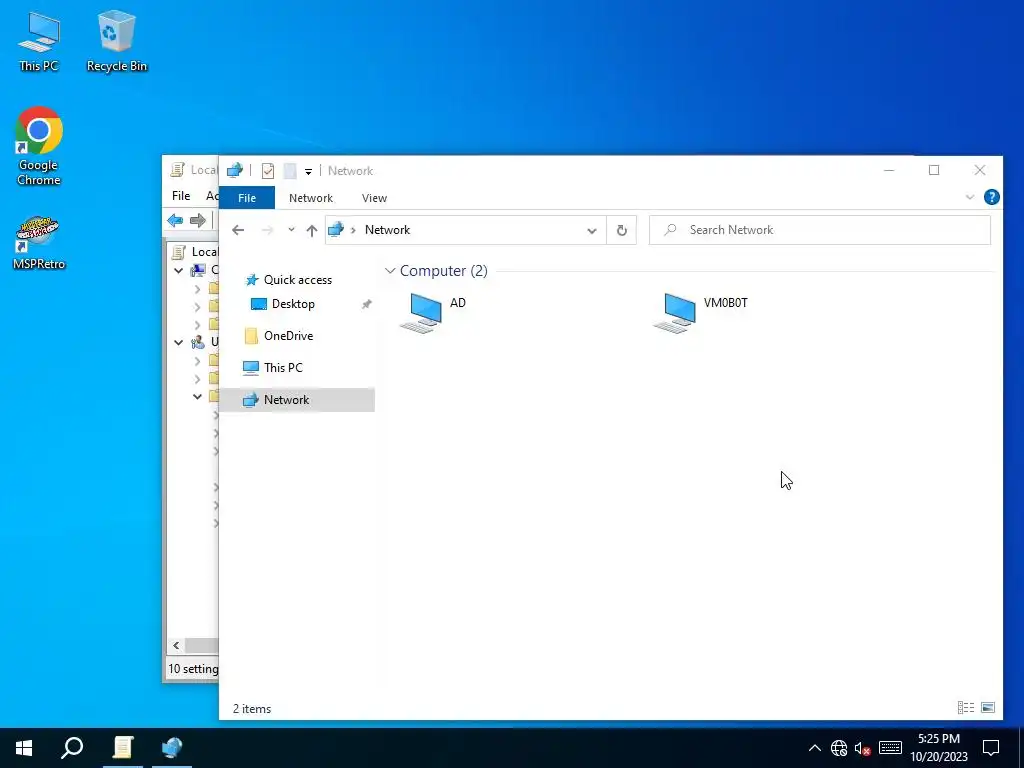Image resolution: width=1024 pixels, height=768 pixels.
Task: Collapse user-icon node in Local policy tree
Action: click(178, 342)
